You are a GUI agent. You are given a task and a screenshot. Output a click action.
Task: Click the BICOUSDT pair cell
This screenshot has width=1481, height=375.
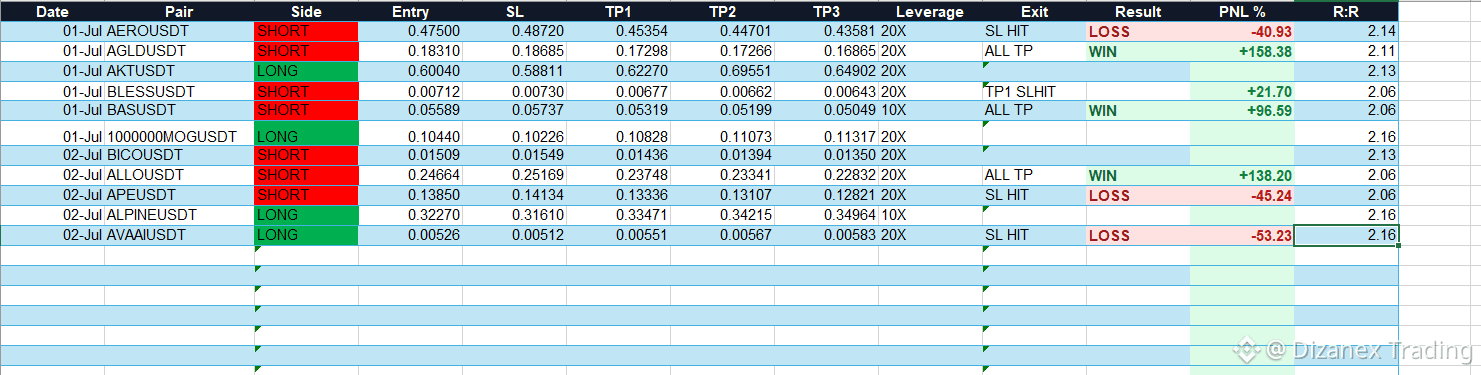coord(179,155)
